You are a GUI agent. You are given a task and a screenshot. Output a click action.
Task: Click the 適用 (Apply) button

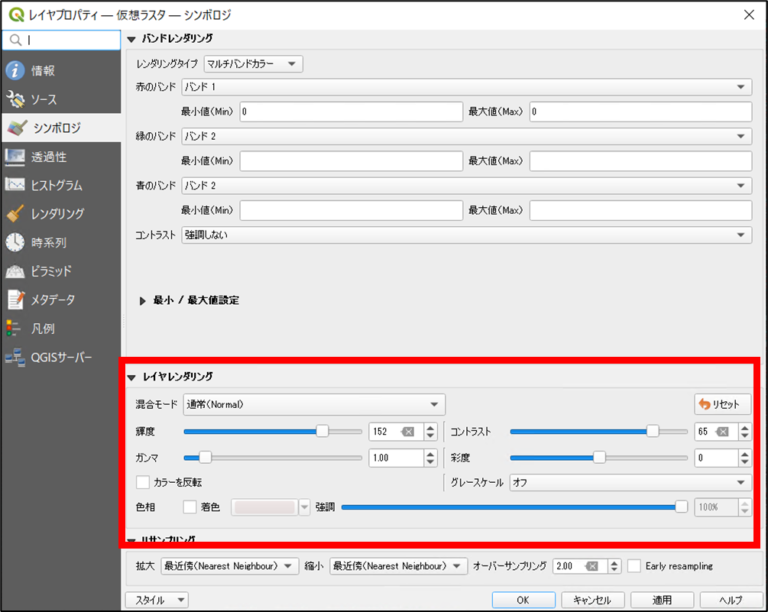(662, 600)
